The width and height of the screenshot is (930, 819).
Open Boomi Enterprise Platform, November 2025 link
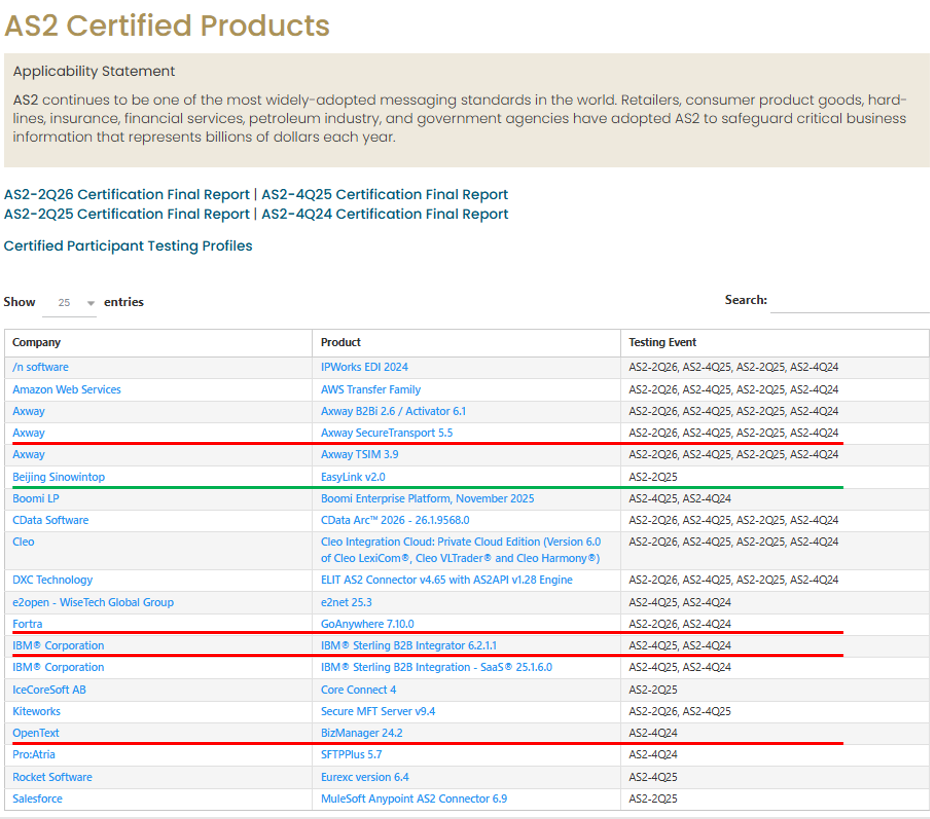pyautogui.click(x=428, y=499)
